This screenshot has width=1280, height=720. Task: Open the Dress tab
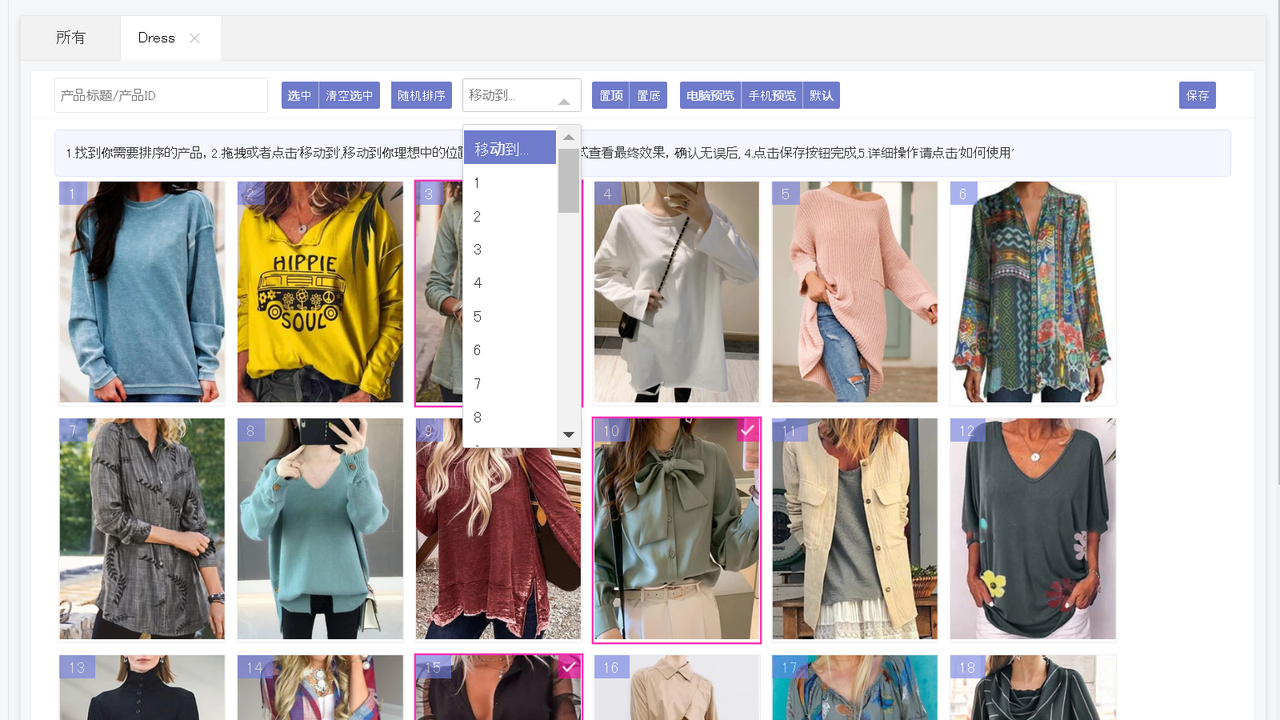[x=156, y=38]
